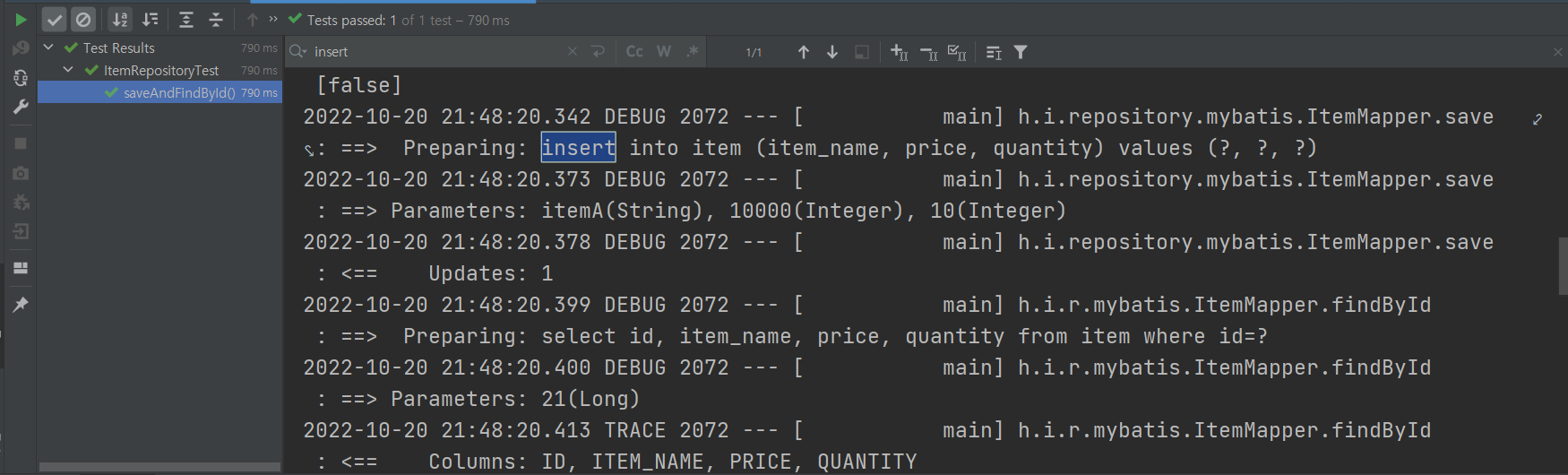The height and width of the screenshot is (475, 1568).
Task: Click Parameters: itemA(String) line
Action: coord(692,211)
